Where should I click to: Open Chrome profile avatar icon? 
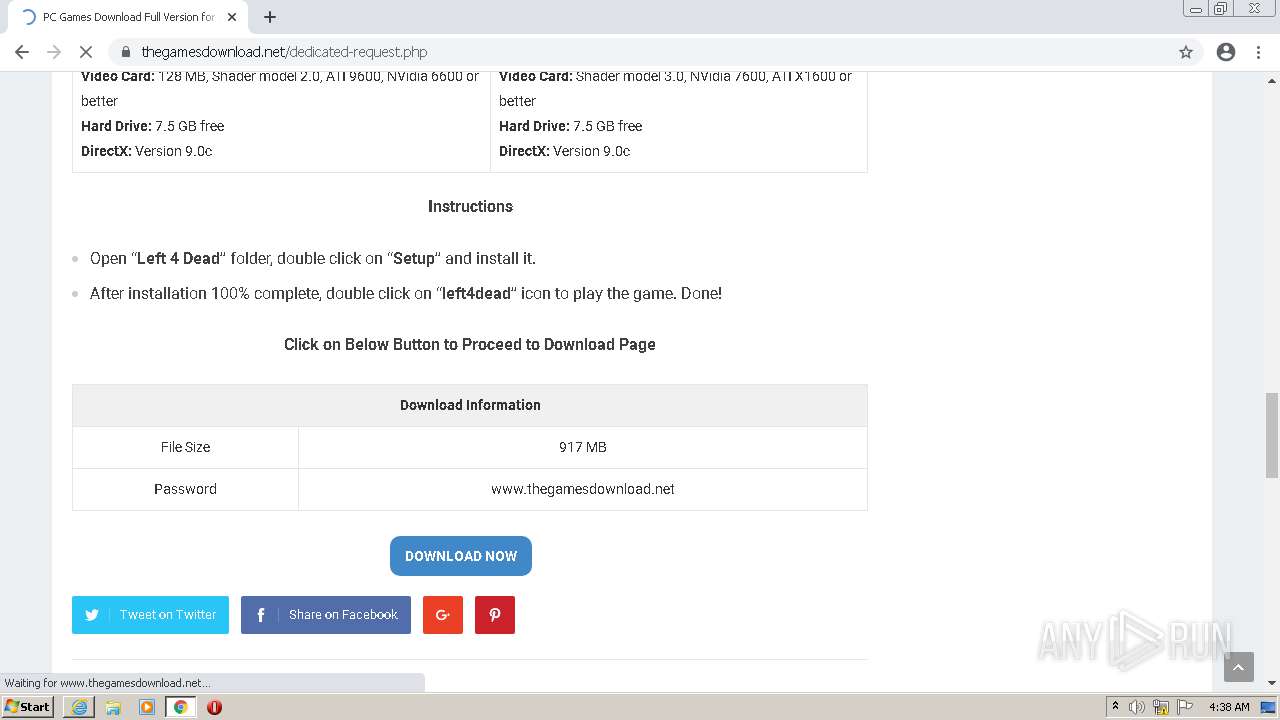click(x=1226, y=52)
